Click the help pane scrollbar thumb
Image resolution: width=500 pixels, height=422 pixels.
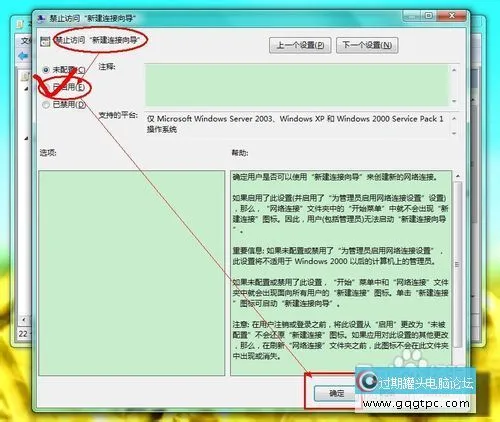coord(458,265)
